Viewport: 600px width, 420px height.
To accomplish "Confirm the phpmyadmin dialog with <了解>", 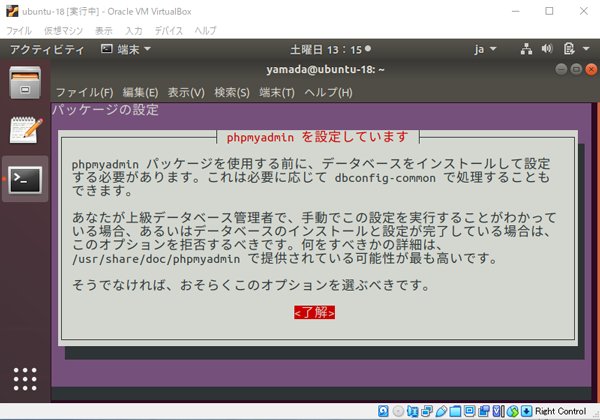I will point(315,313).
